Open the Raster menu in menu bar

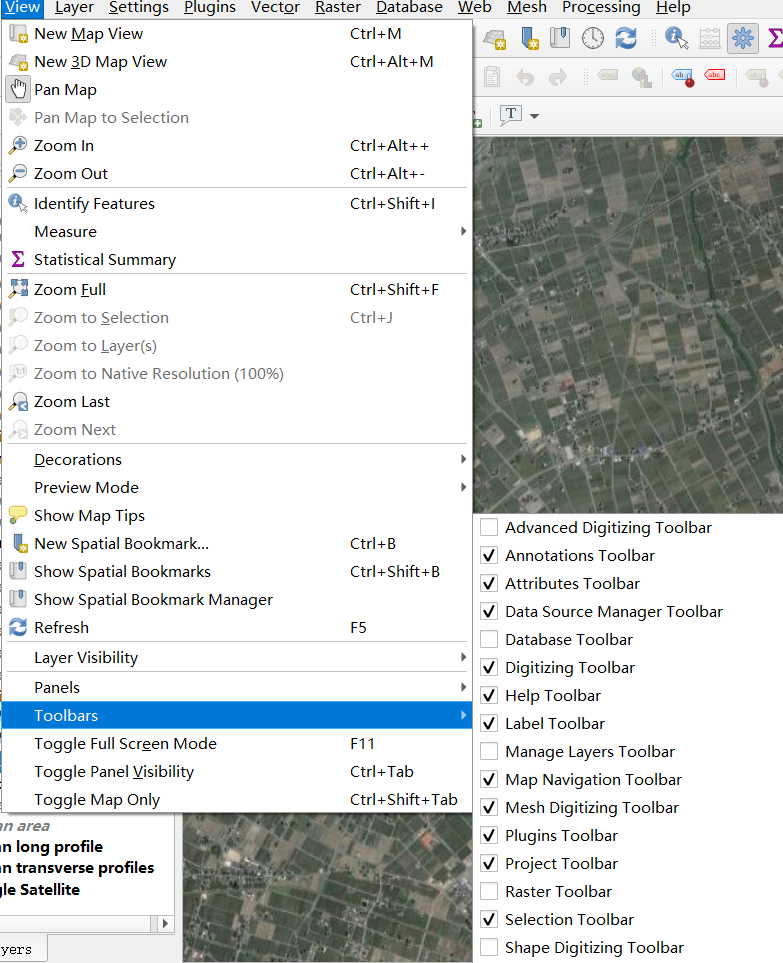tap(338, 7)
